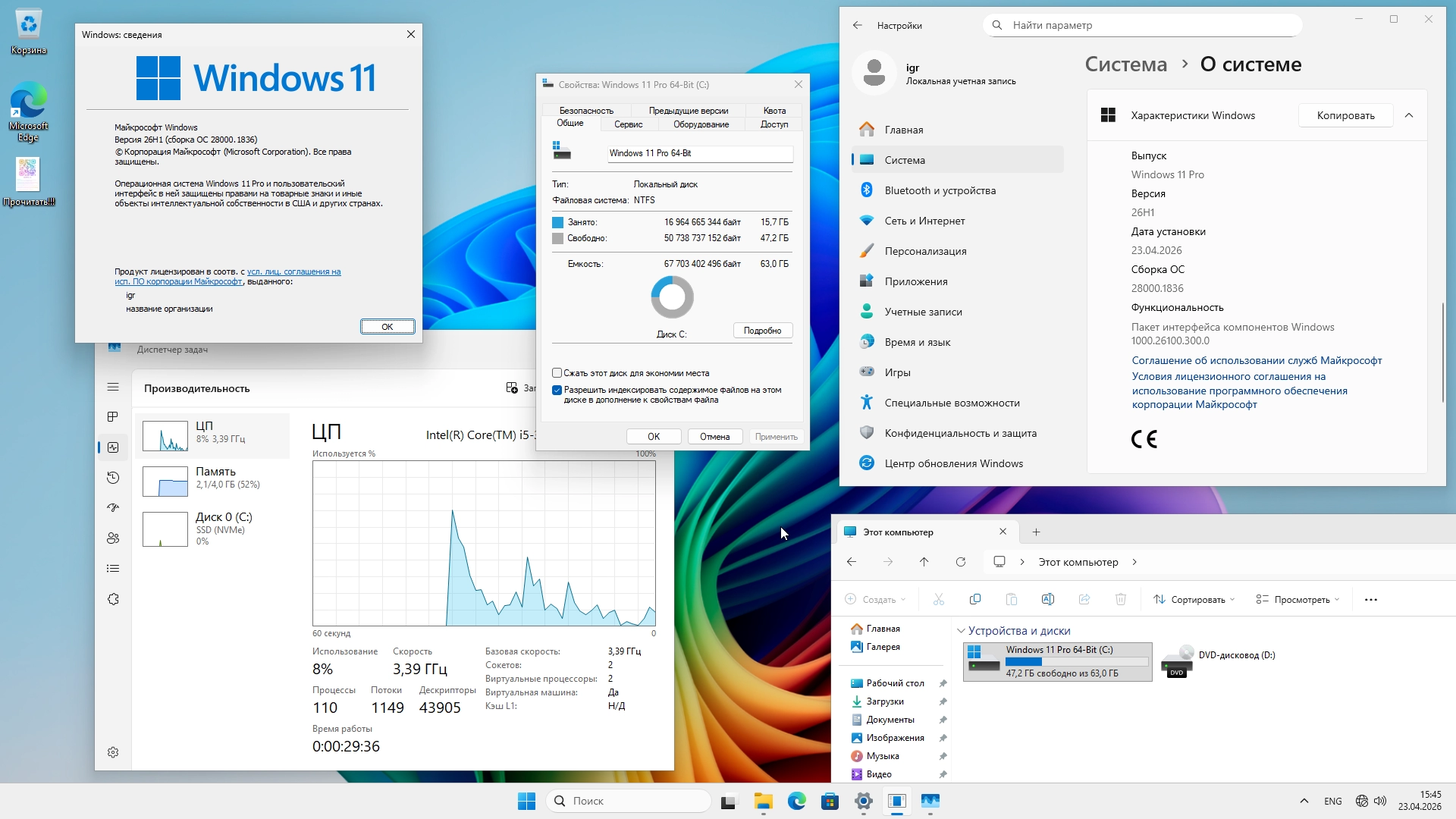Open Microsoft Store from the taskbar
This screenshot has height=819, width=1456.
coord(830,801)
